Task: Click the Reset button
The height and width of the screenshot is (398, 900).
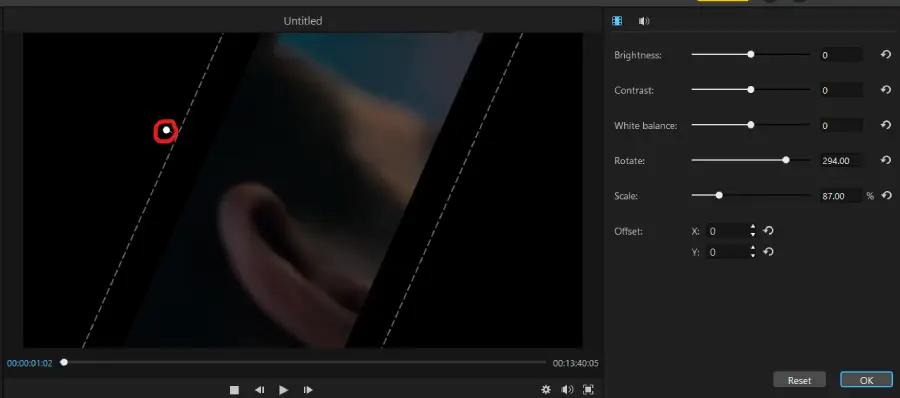Action: click(799, 380)
